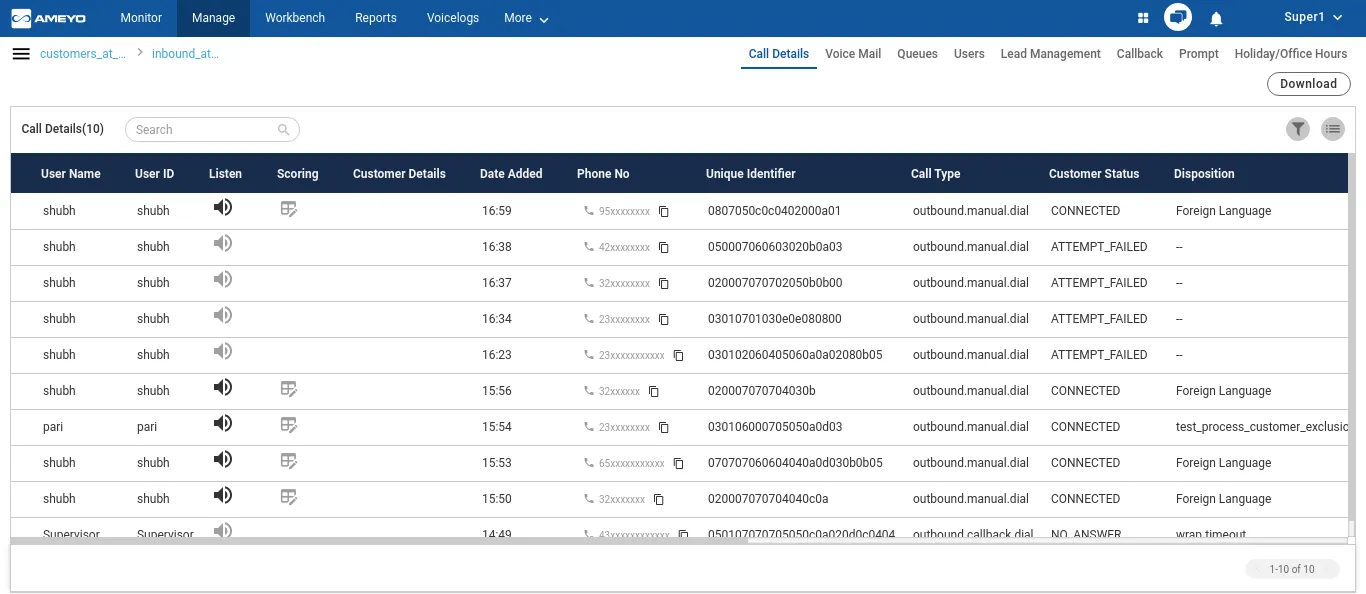
Task: Open the Workbench menu
Action: pos(295,18)
